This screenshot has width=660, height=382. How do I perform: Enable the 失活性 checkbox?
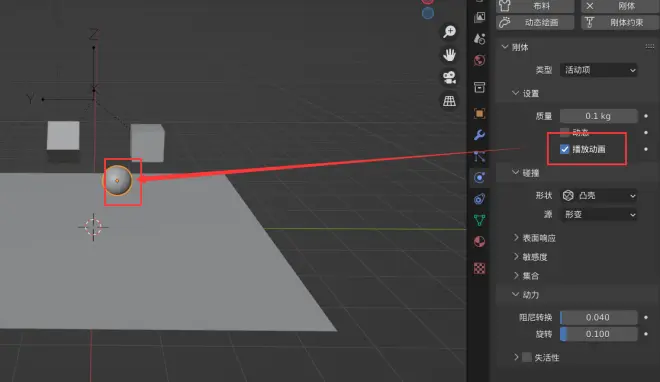[x=527, y=357]
